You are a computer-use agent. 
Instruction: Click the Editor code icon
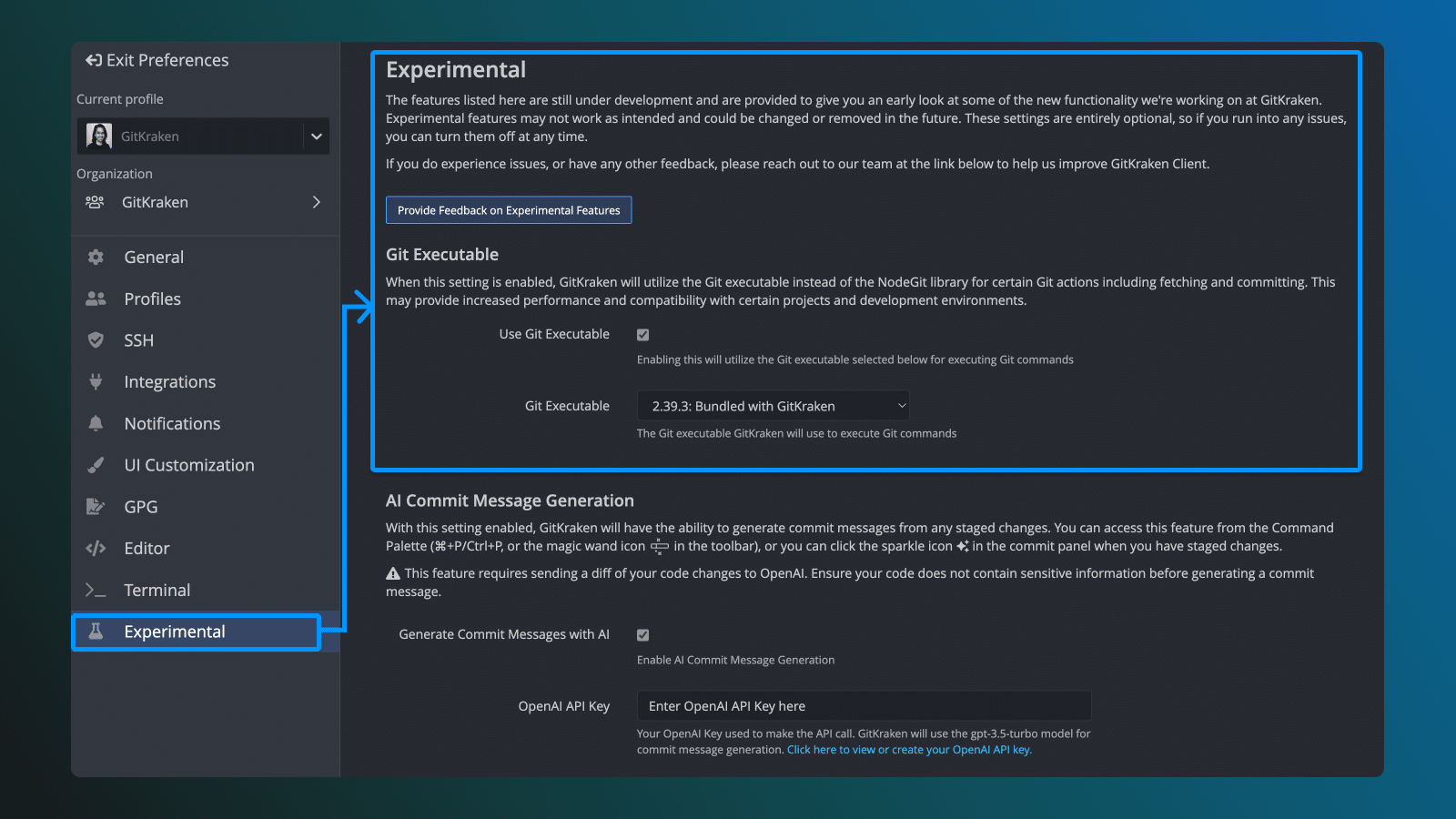coord(96,548)
